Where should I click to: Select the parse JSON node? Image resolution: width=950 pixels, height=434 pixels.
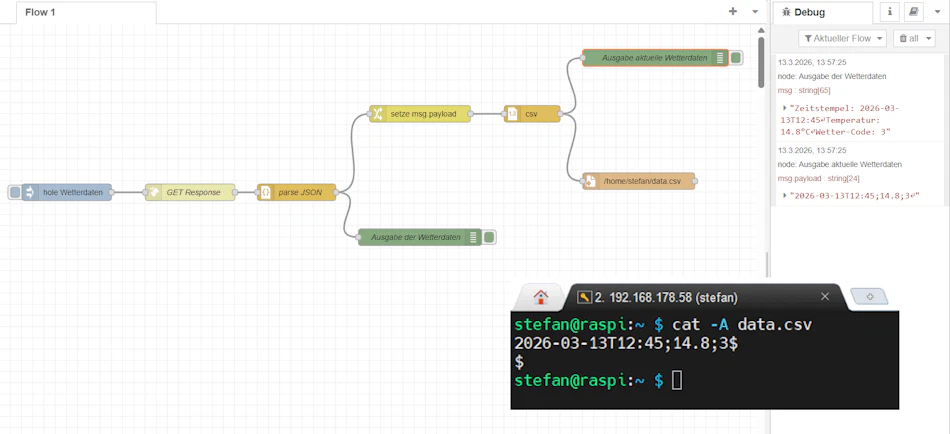pos(299,192)
